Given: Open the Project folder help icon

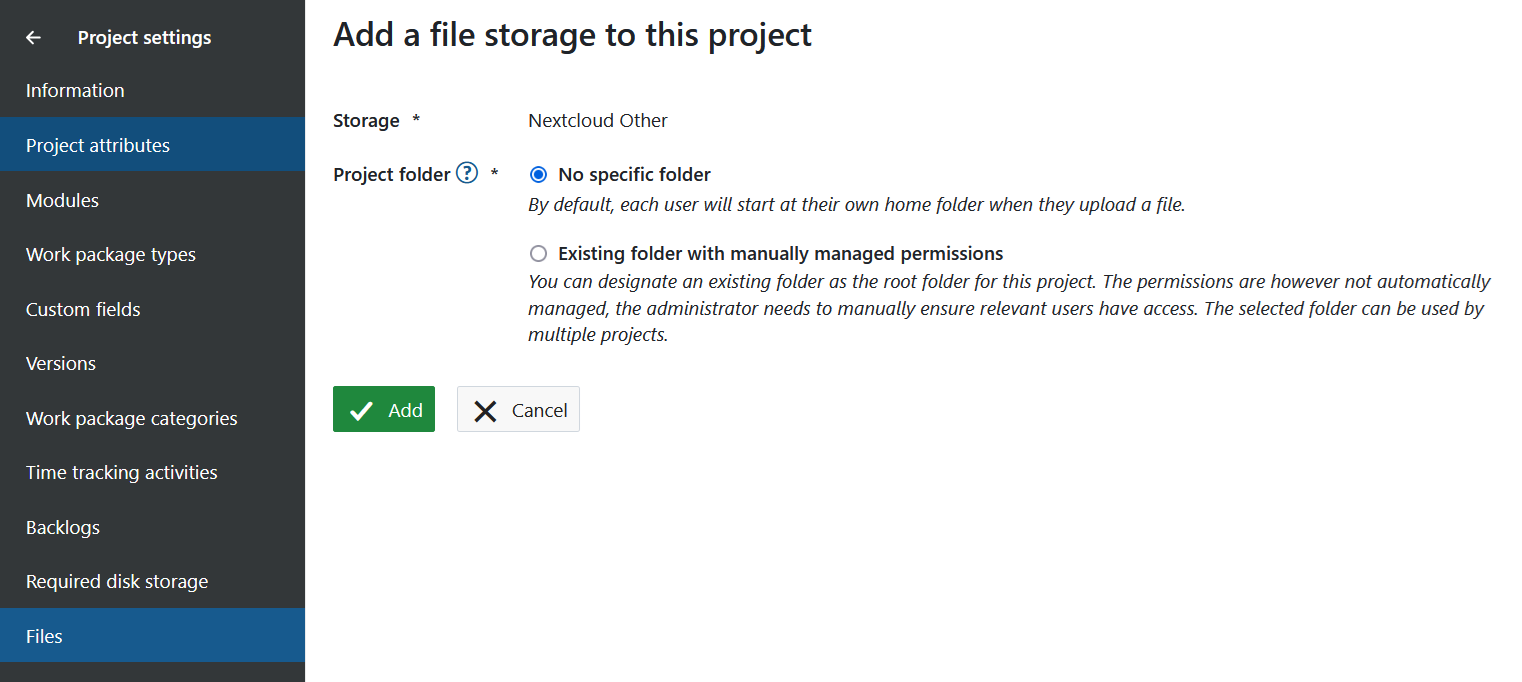Looking at the screenshot, I should click(x=467, y=173).
